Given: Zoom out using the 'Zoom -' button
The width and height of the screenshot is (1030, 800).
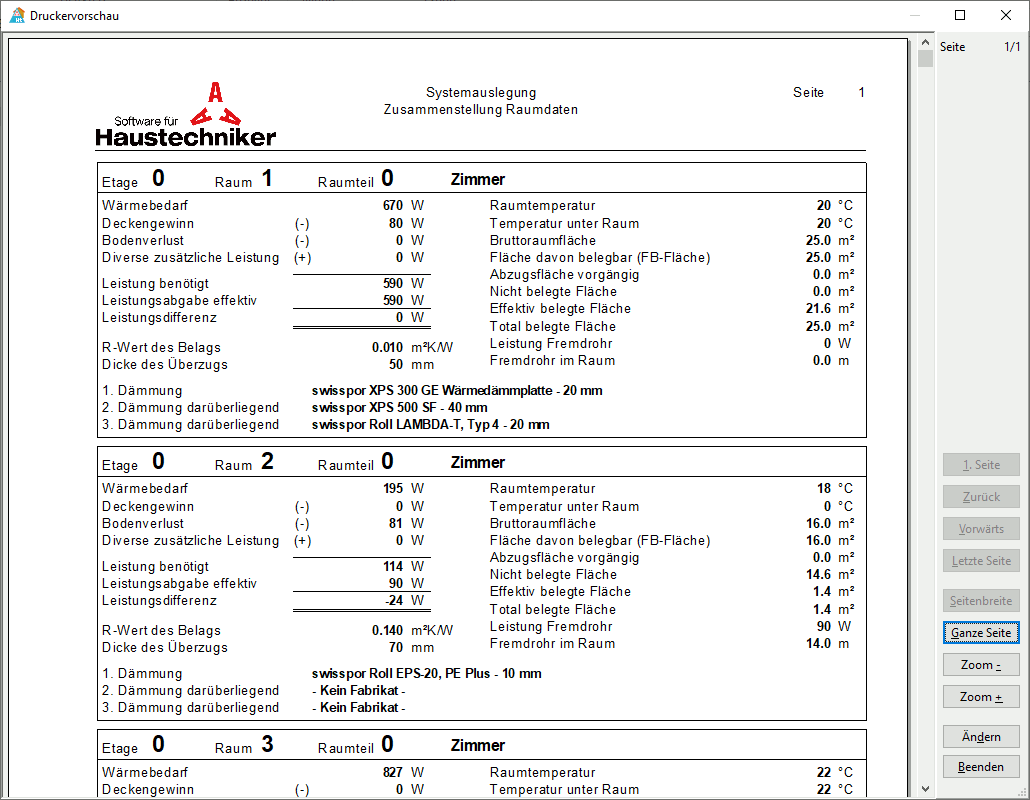Looking at the screenshot, I should (981, 665).
